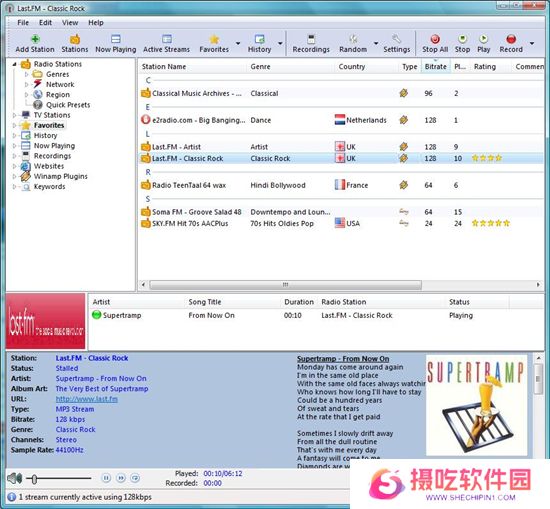Open the dropdown arrow next to Random

coord(376,43)
